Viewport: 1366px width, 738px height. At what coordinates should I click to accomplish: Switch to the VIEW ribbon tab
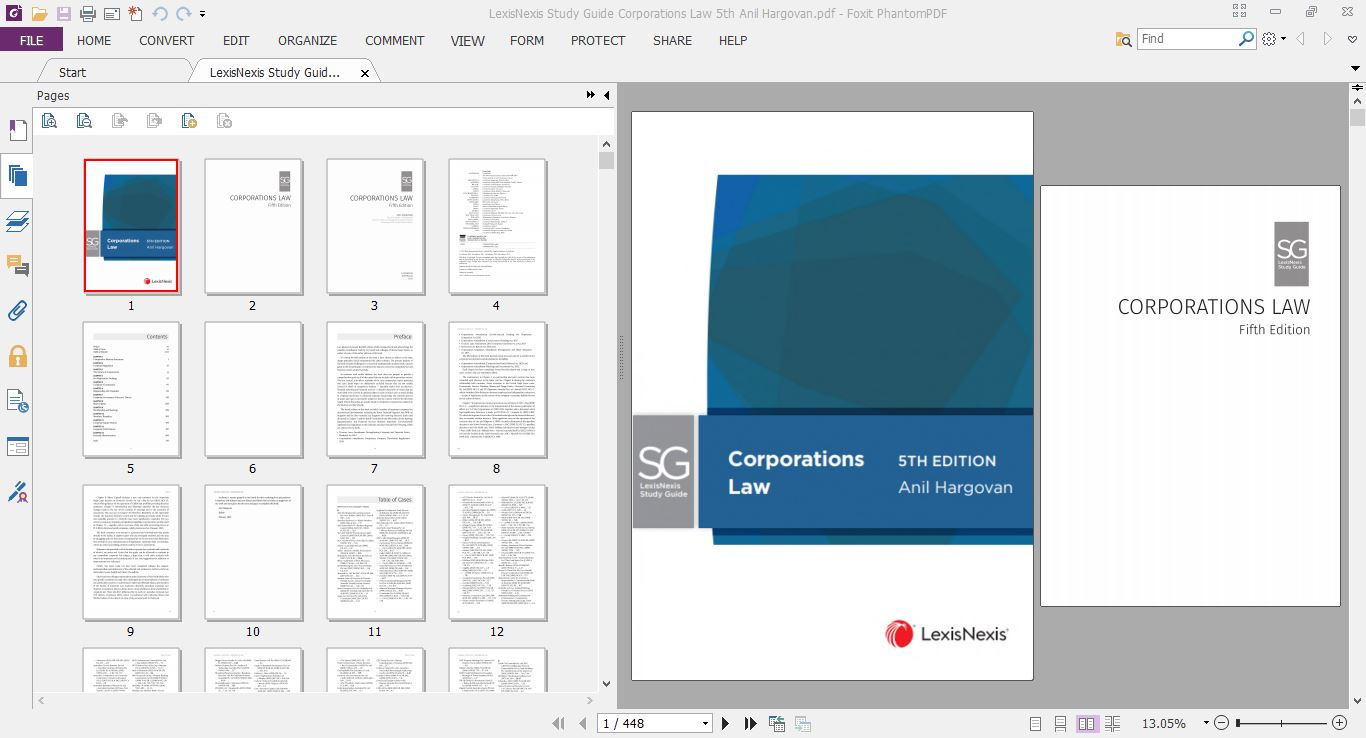click(x=467, y=40)
